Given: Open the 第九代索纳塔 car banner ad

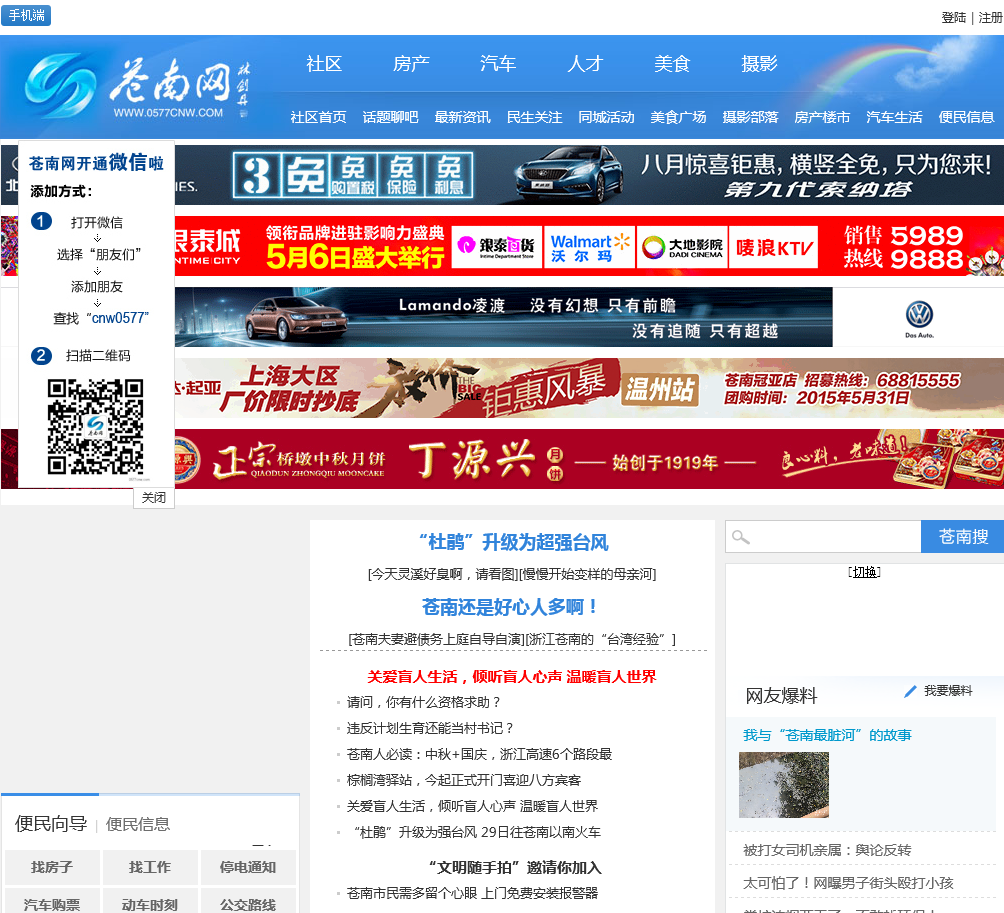Looking at the screenshot, I should 589,175.
